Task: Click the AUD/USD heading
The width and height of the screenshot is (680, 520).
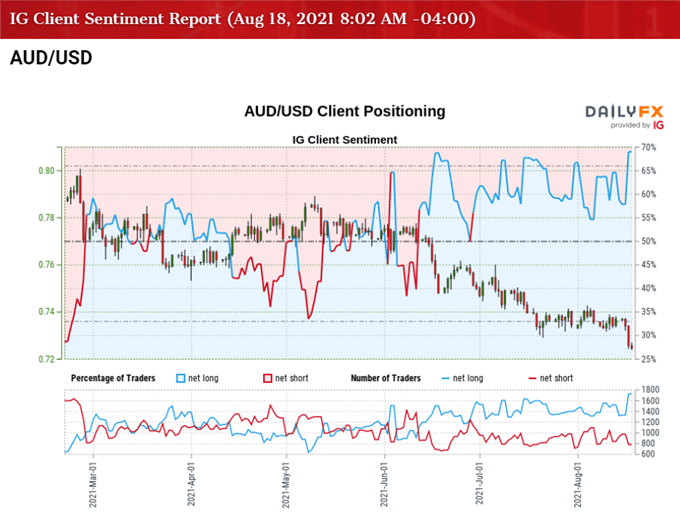Action: point(51,58)
